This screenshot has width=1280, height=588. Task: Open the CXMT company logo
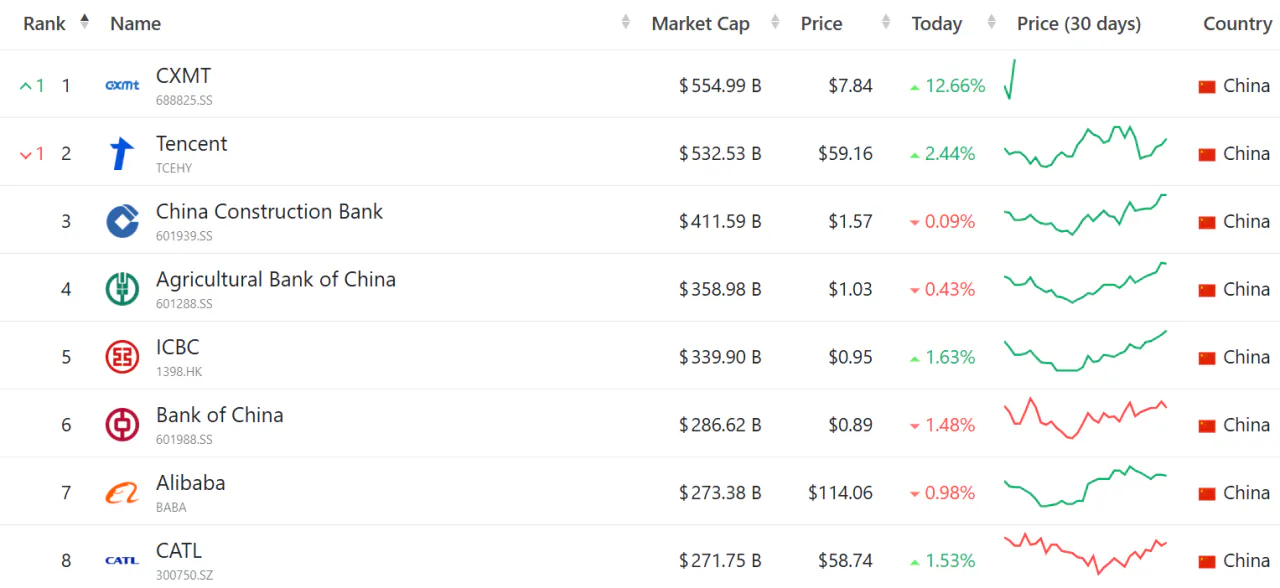click(x=122, y=86)
